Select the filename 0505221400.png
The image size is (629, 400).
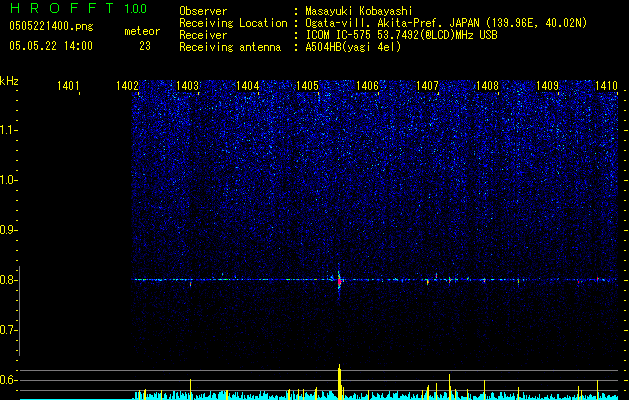click(x=51, y=27)
